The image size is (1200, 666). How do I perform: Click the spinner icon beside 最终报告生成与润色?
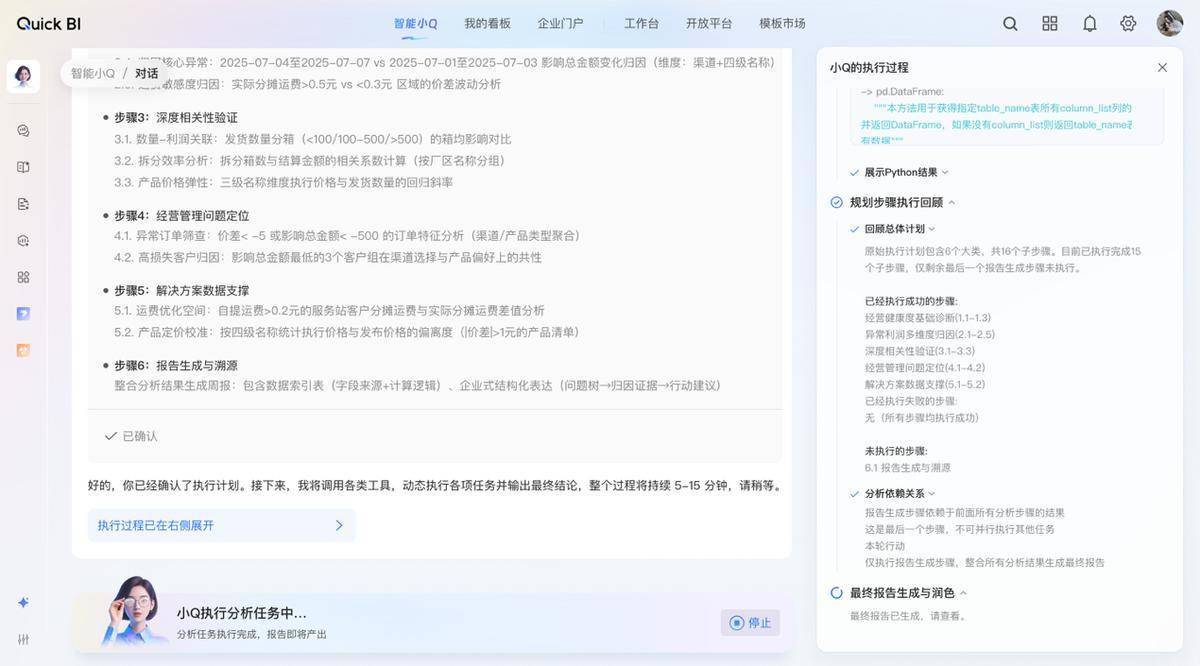pos(837,593)
